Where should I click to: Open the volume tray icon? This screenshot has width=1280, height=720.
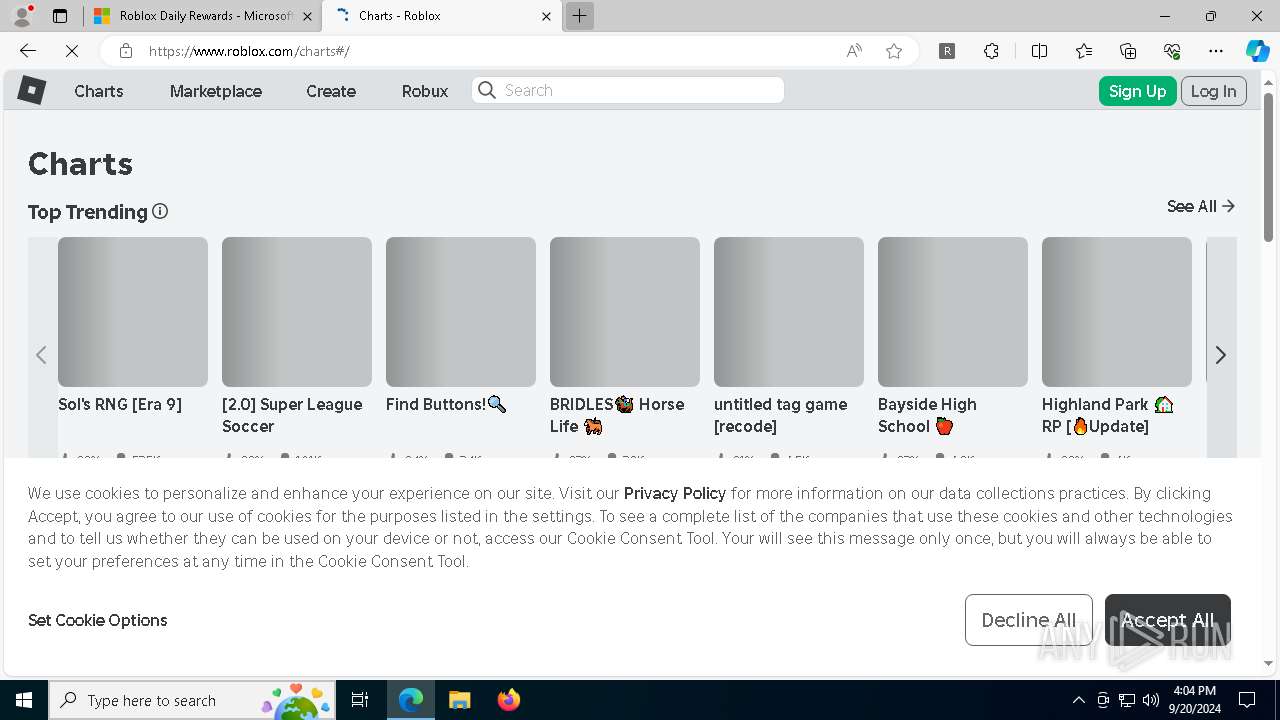(x=1151, y=700)
